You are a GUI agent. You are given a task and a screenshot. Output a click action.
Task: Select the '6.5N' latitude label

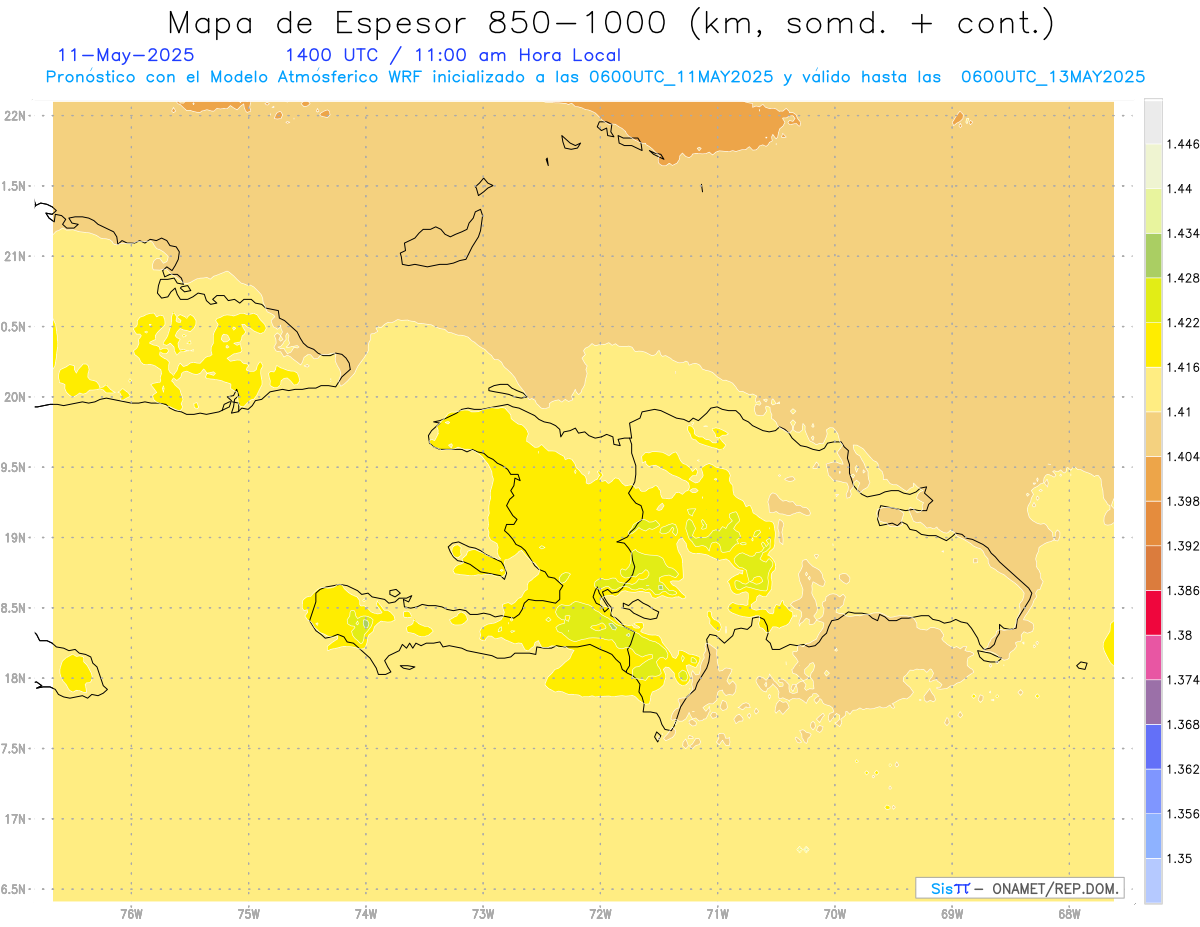pyautogui.click(x=15, y=889)
